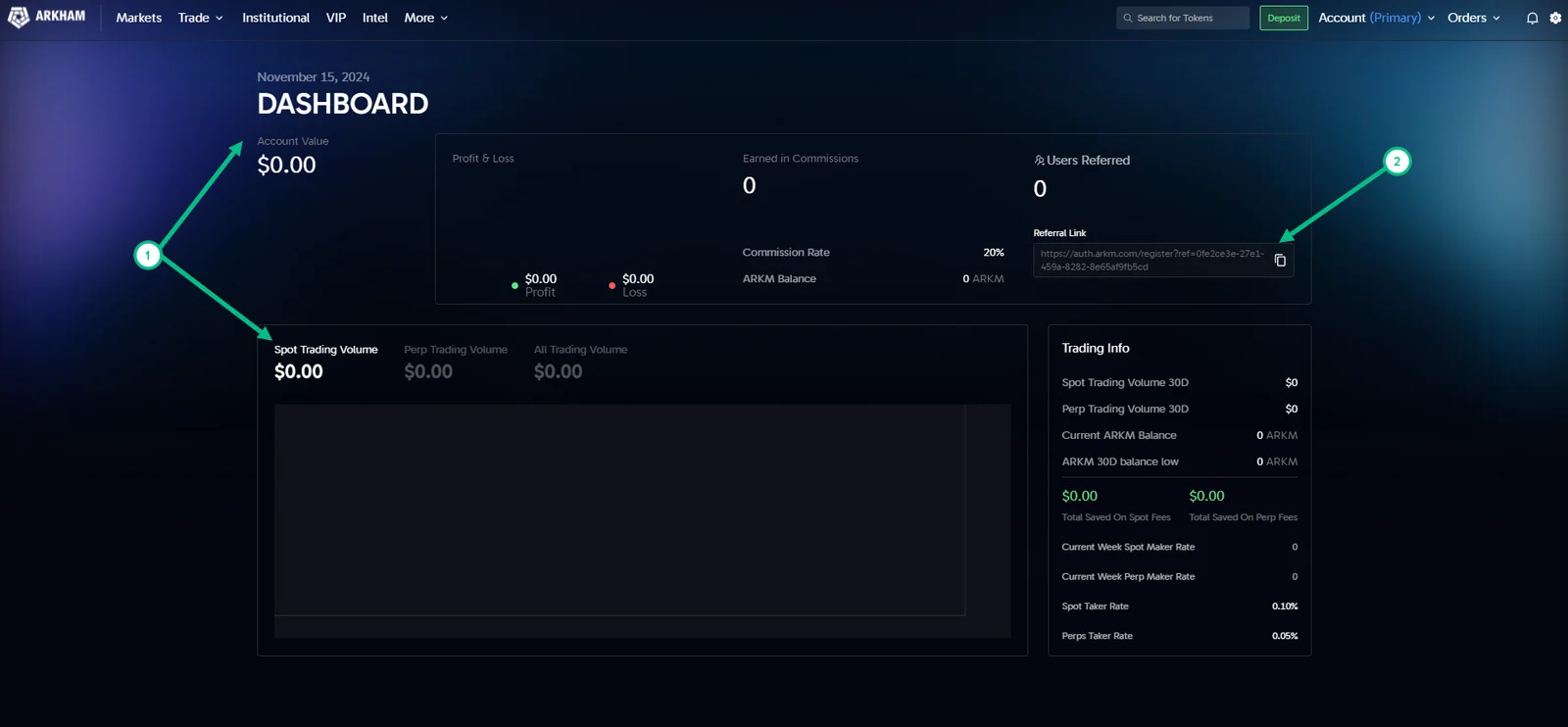Click the Loss $0.00 legend entry
Viewport: 1568px width, 727px height.
(631, 285)
